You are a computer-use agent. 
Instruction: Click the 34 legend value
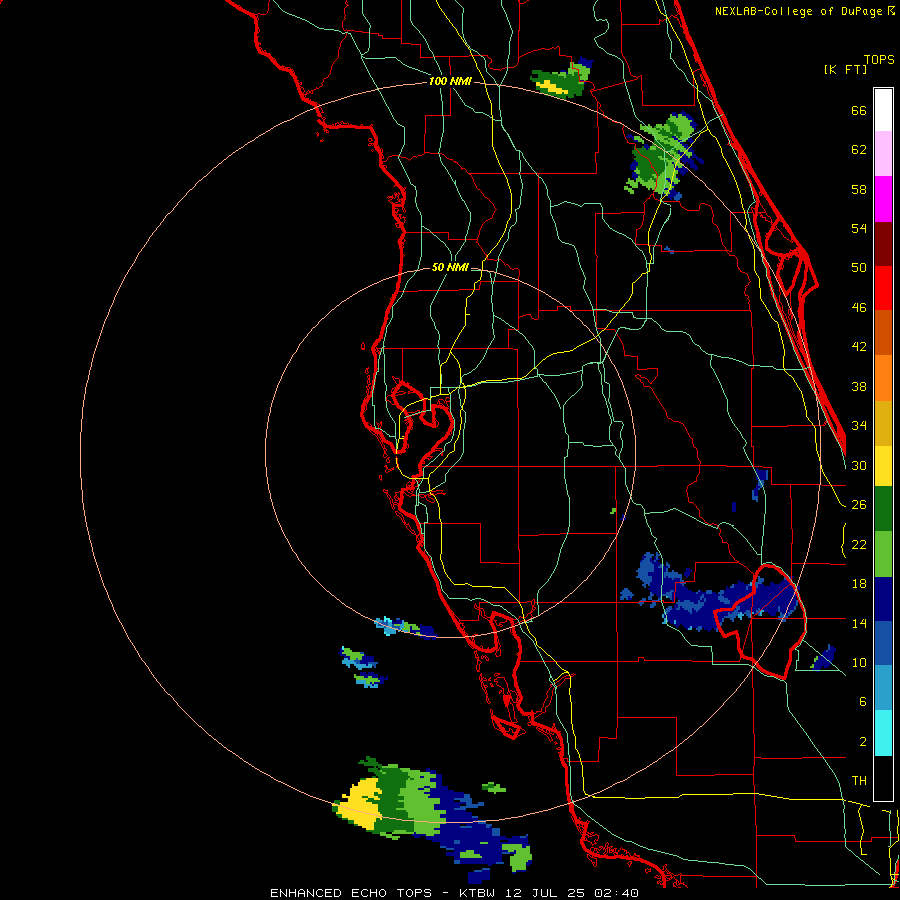tap(859, 425)
